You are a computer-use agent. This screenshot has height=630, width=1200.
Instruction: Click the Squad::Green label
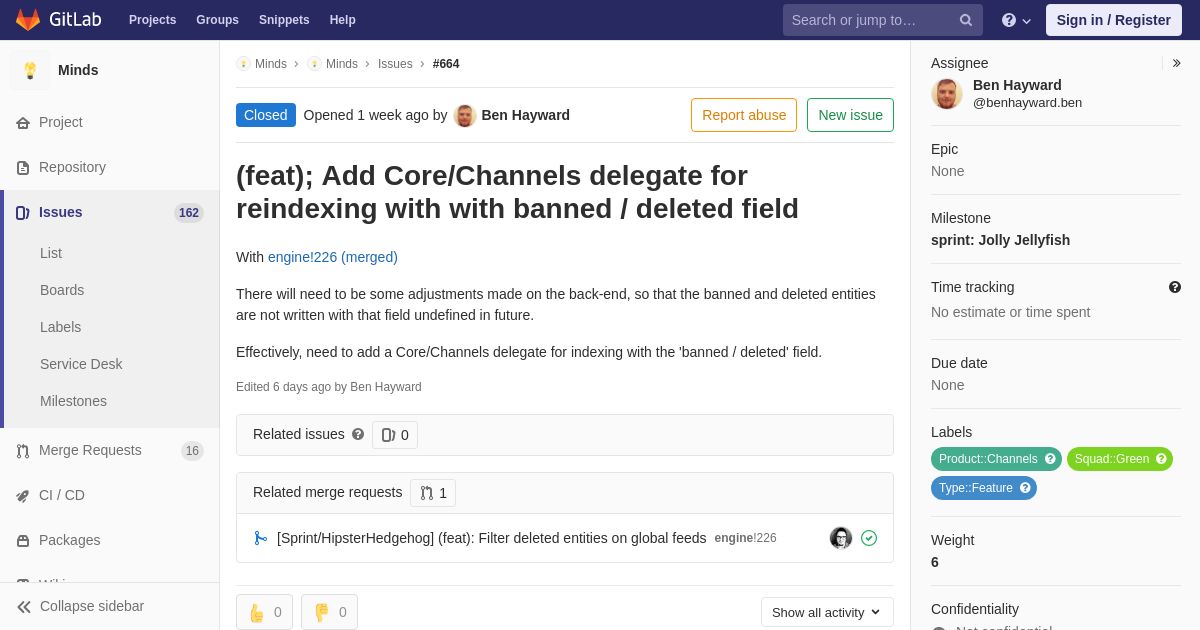(1111, 459)
